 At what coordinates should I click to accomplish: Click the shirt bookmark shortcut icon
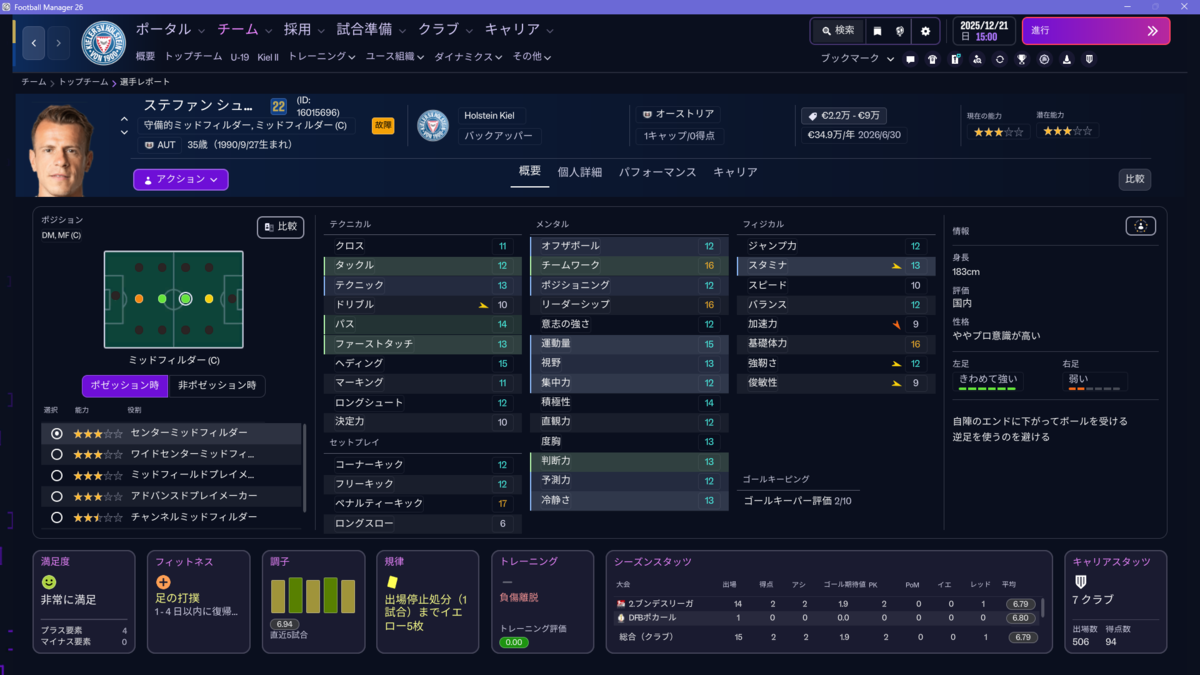point(933,59)
